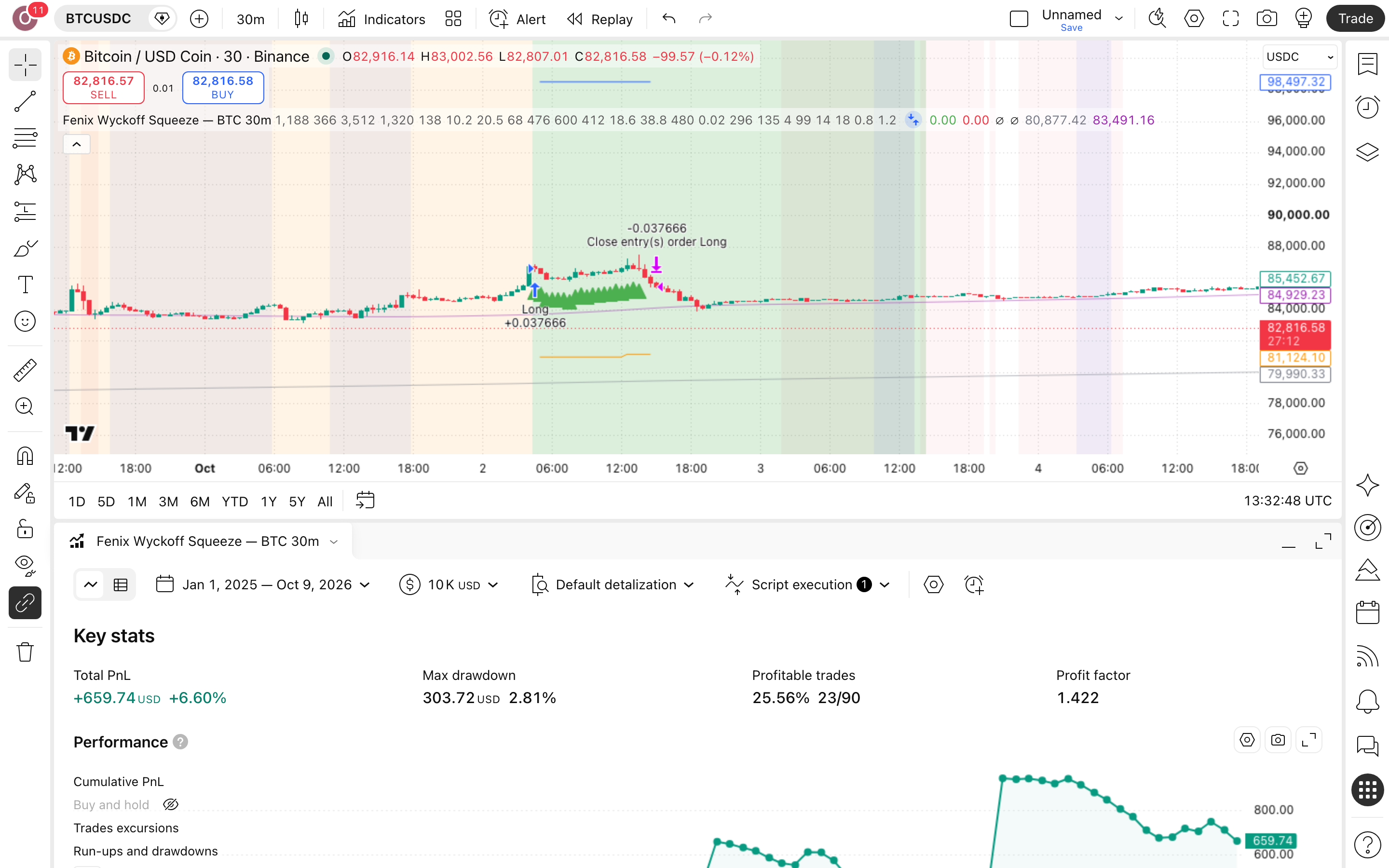Screen dimensions: 1389x868
Task: Activate the zoom in tool
Action: click(25, 407)
